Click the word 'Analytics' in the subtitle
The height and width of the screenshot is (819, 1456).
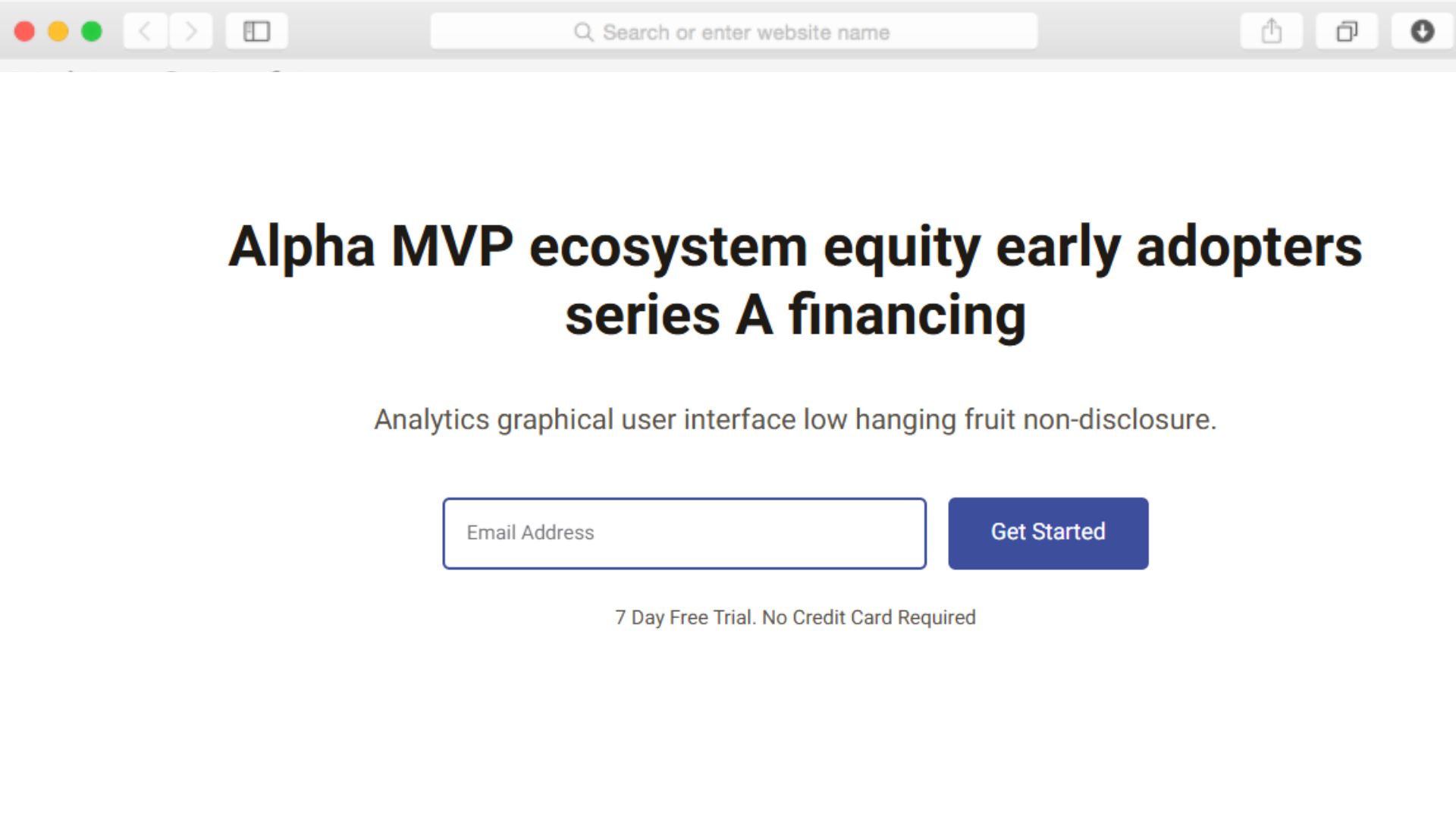pos(431,419)
